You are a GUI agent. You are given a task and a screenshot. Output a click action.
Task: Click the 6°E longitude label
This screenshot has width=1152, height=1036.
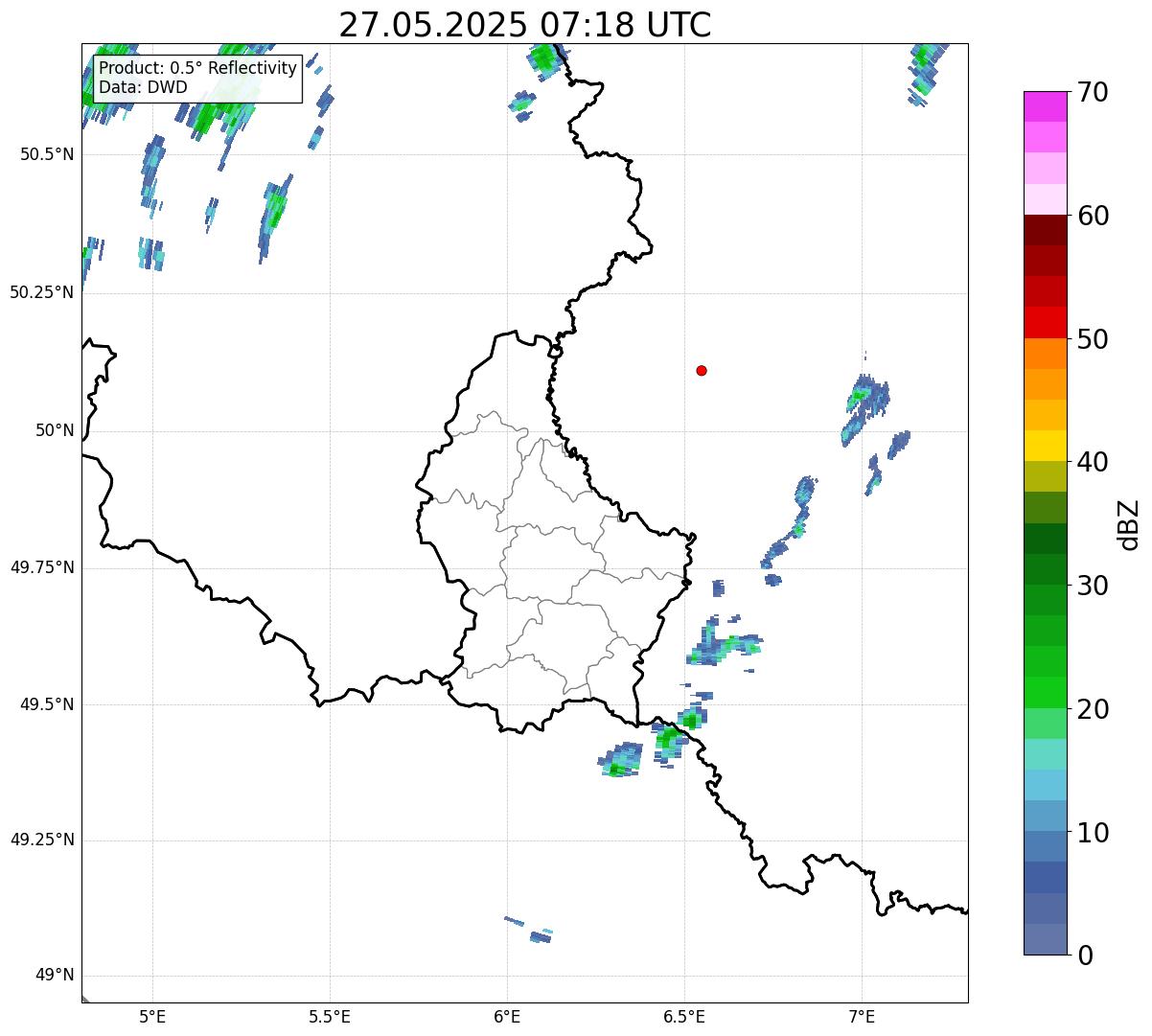point(507,1016)
